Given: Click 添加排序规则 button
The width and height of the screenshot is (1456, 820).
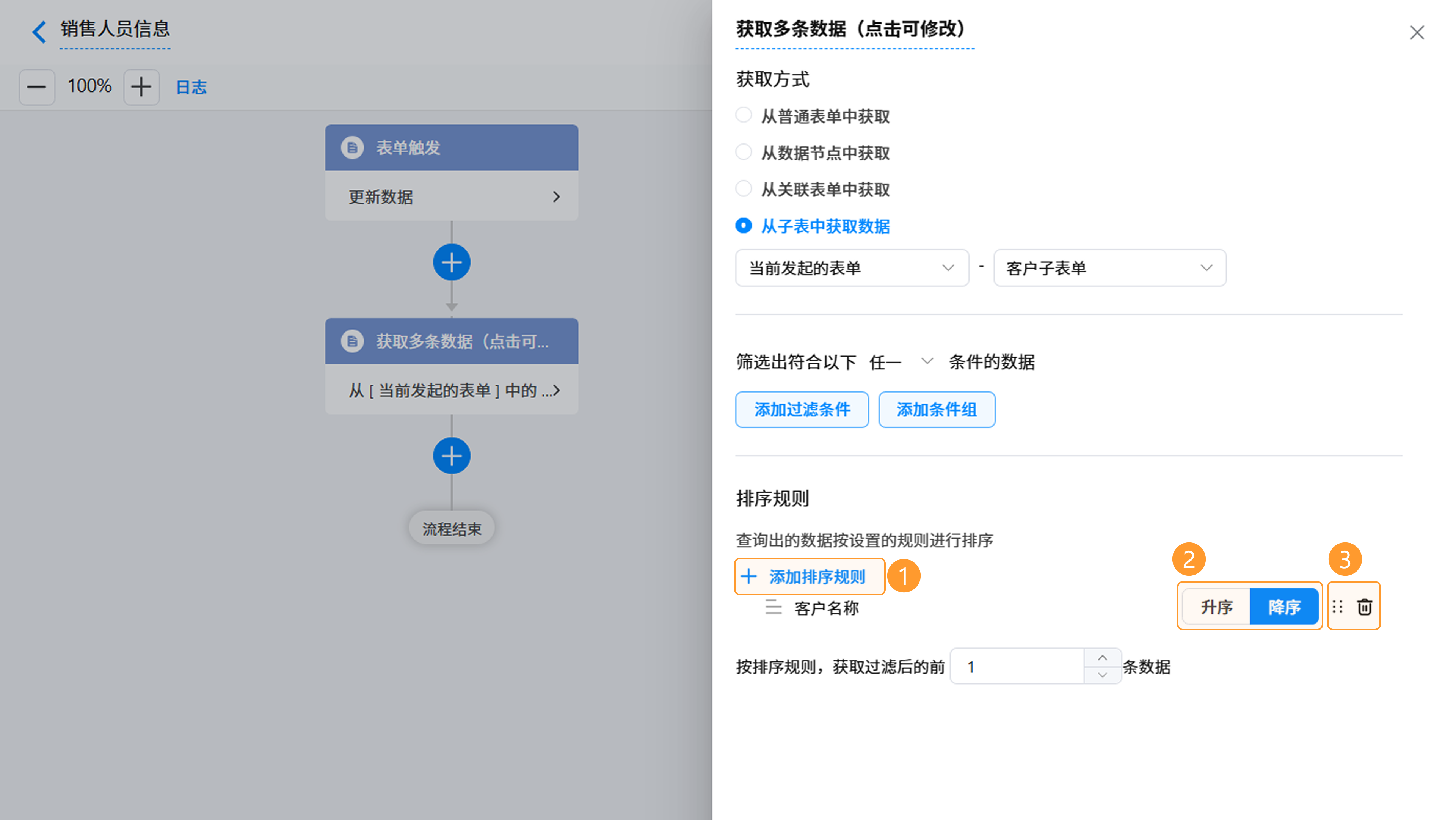Looking at the screenshot, I should pyautogui.click(x=810, y=577).
